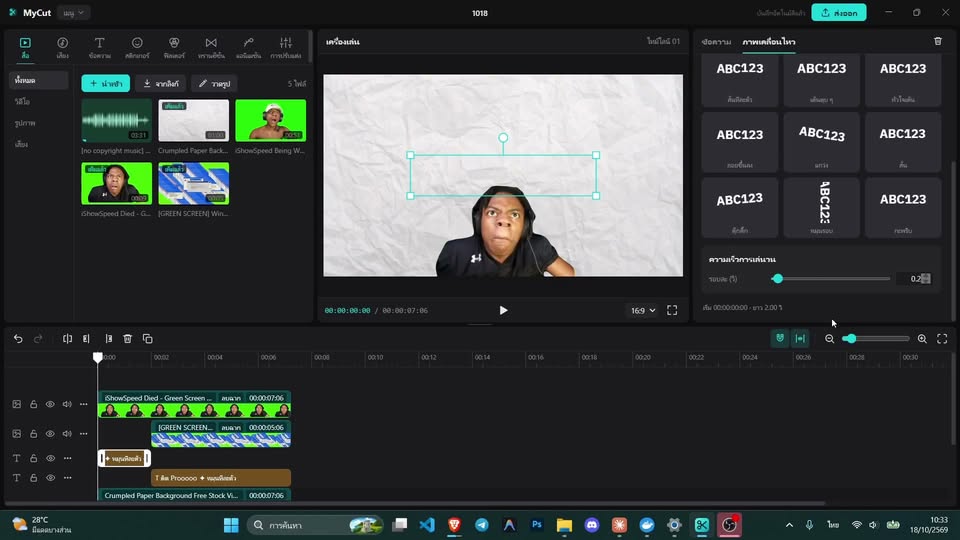
Task: Trim clip right of the playhead
Action: [x=108, y=339]
